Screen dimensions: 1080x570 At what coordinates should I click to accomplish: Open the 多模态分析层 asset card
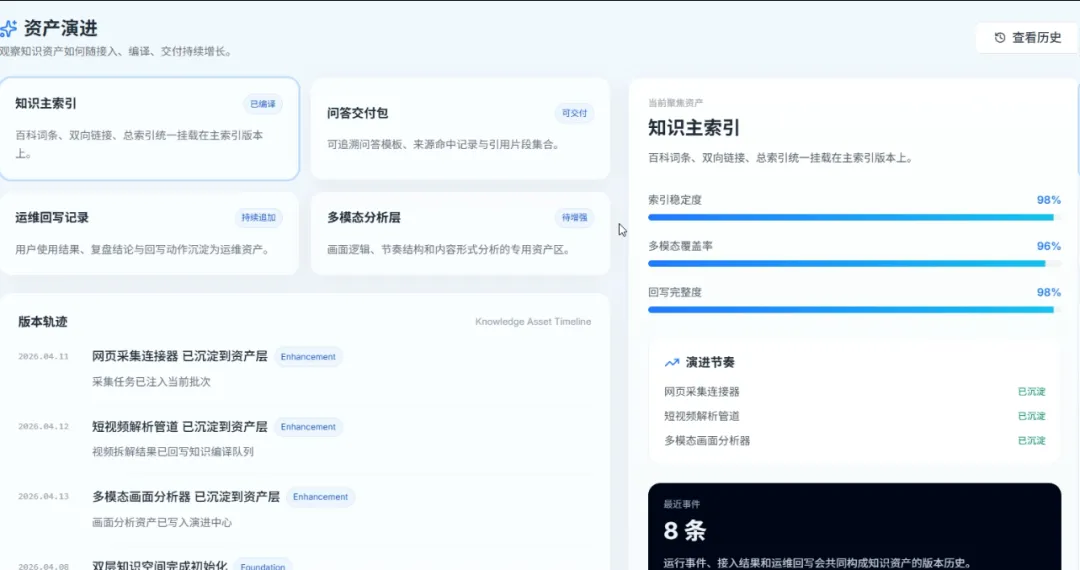[460, 234]
